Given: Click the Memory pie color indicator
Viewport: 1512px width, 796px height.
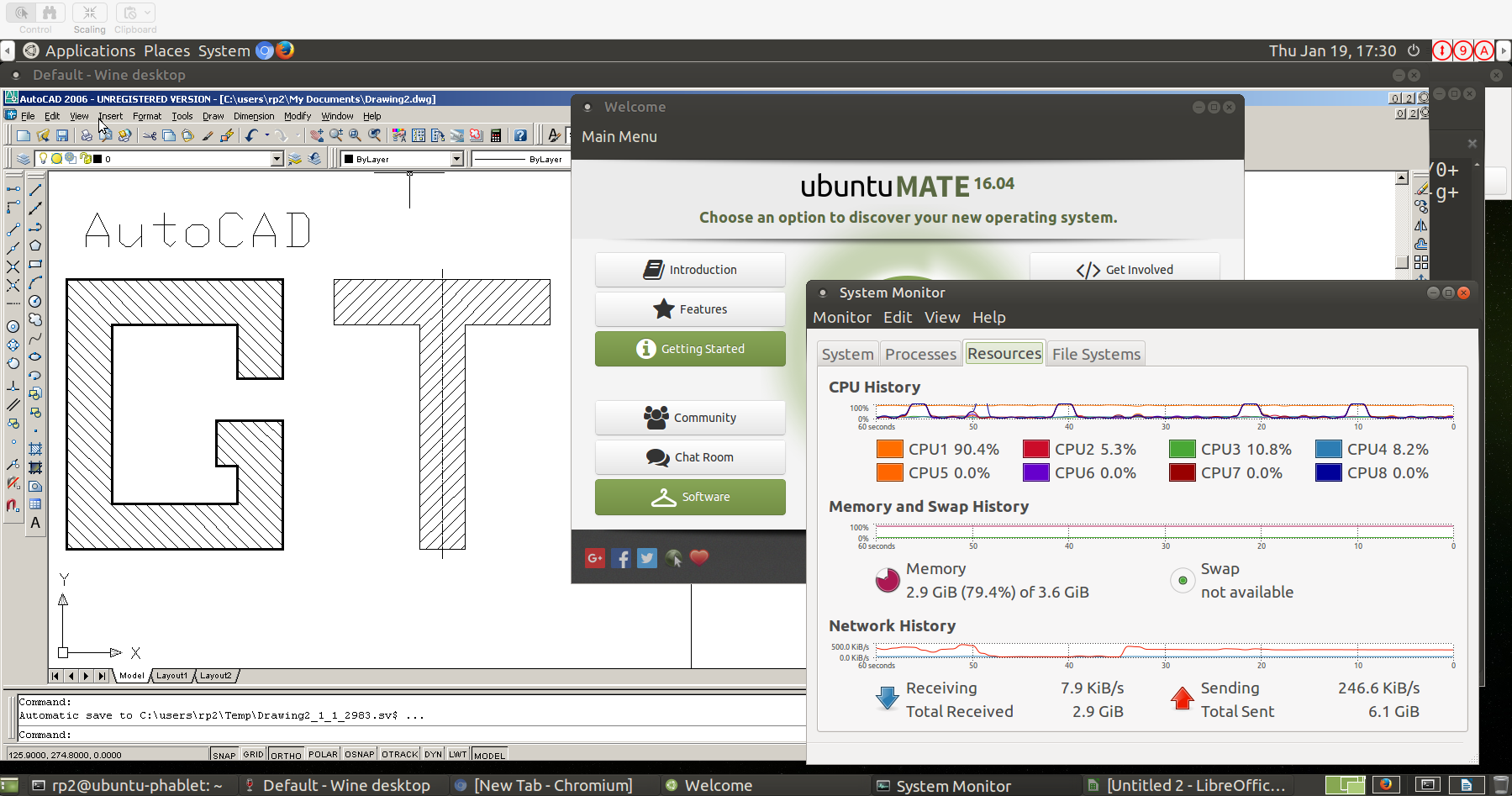Looking at the screenshot, I should point(888,580).
